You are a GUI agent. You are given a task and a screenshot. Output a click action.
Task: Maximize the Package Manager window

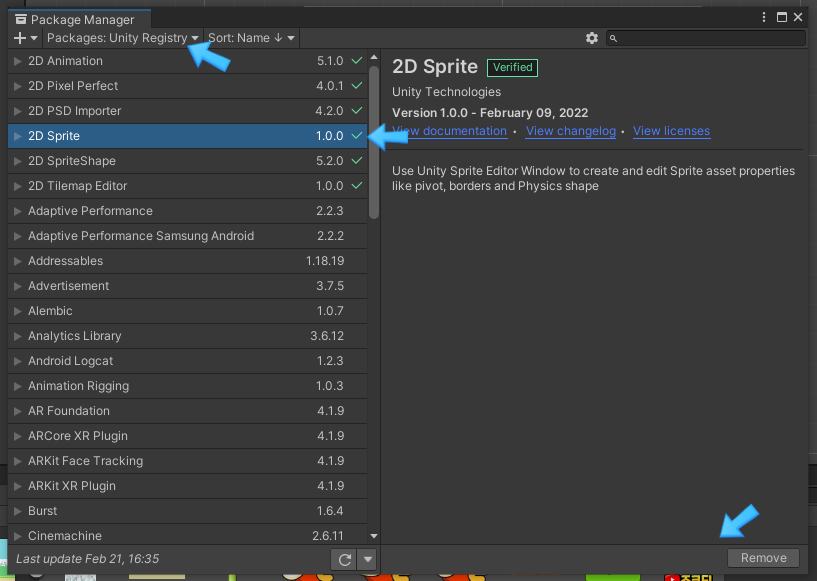tap(782, 17)
